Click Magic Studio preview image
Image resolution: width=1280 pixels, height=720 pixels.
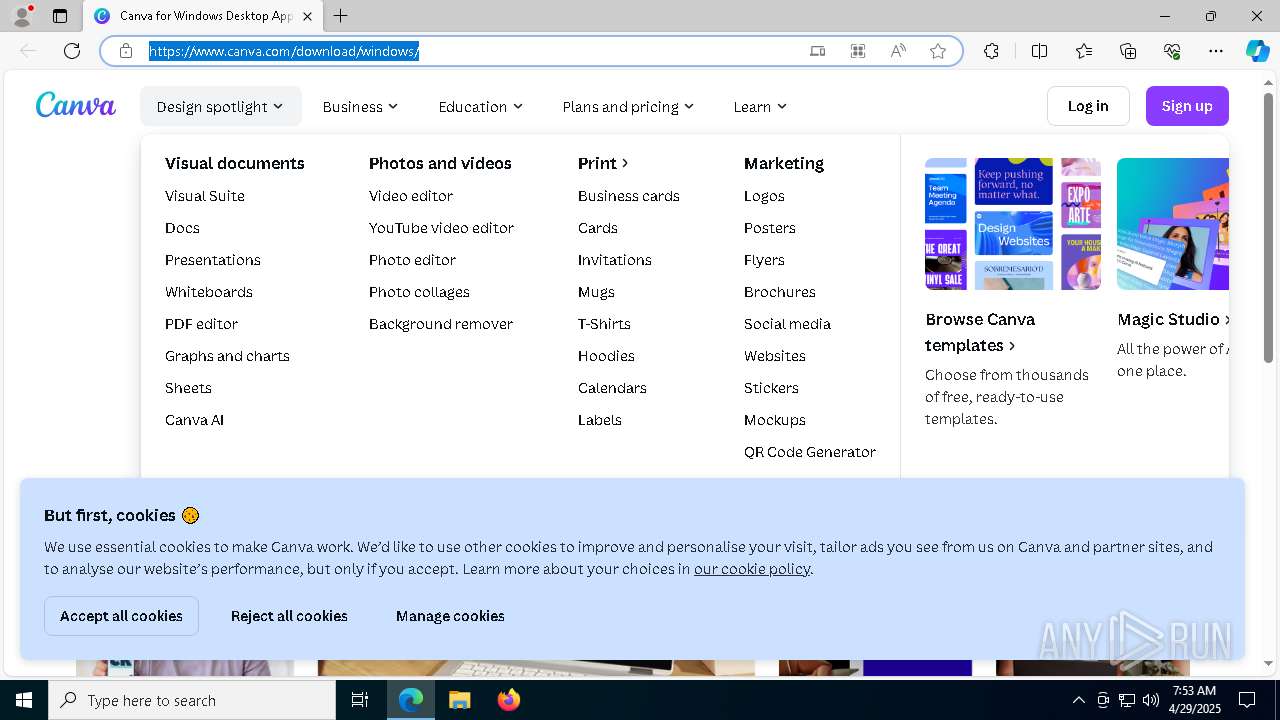tap(1173, 224)
